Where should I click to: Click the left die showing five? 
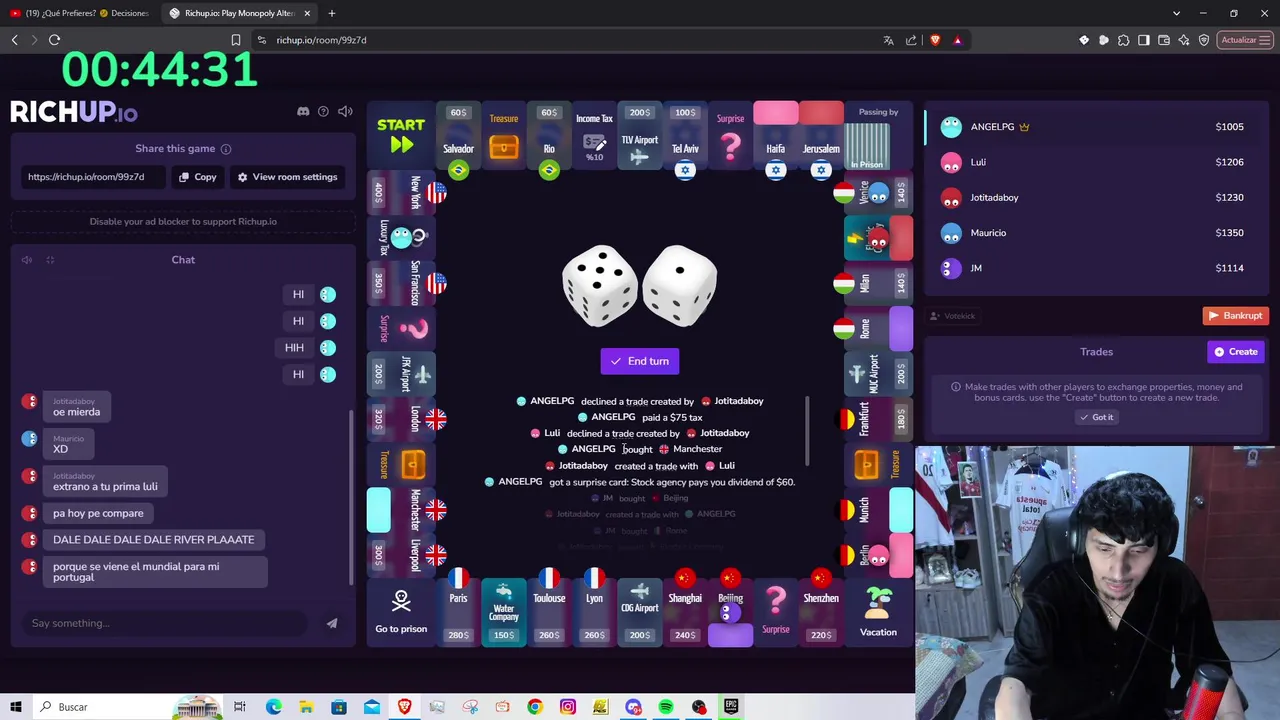[600, 285]
